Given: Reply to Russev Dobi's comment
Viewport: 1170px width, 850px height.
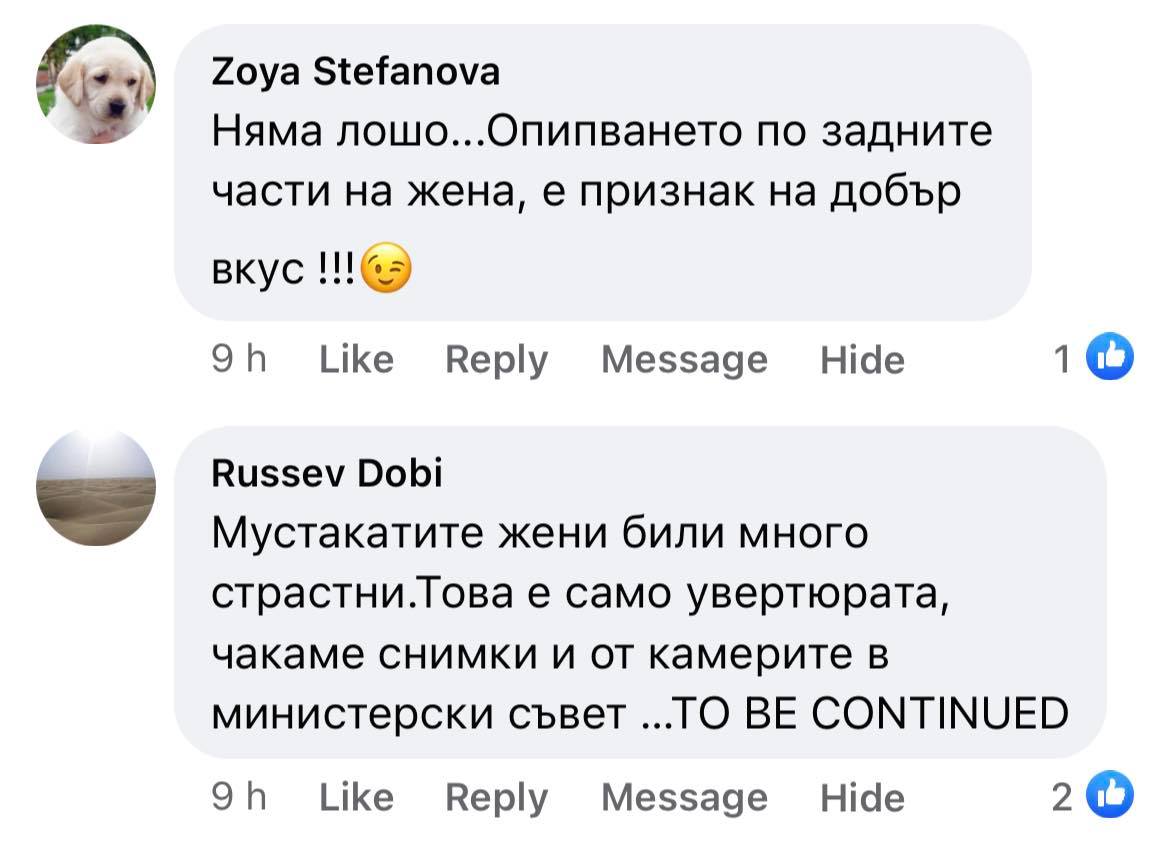Looking at the screenshot, I should [497, 797].
